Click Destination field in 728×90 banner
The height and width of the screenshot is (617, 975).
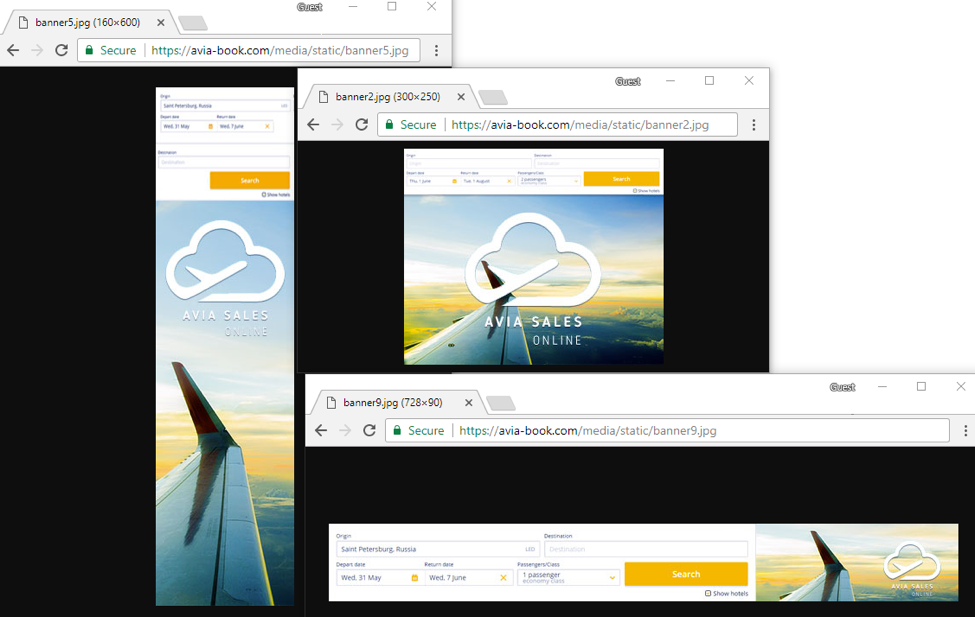[646, 549]
